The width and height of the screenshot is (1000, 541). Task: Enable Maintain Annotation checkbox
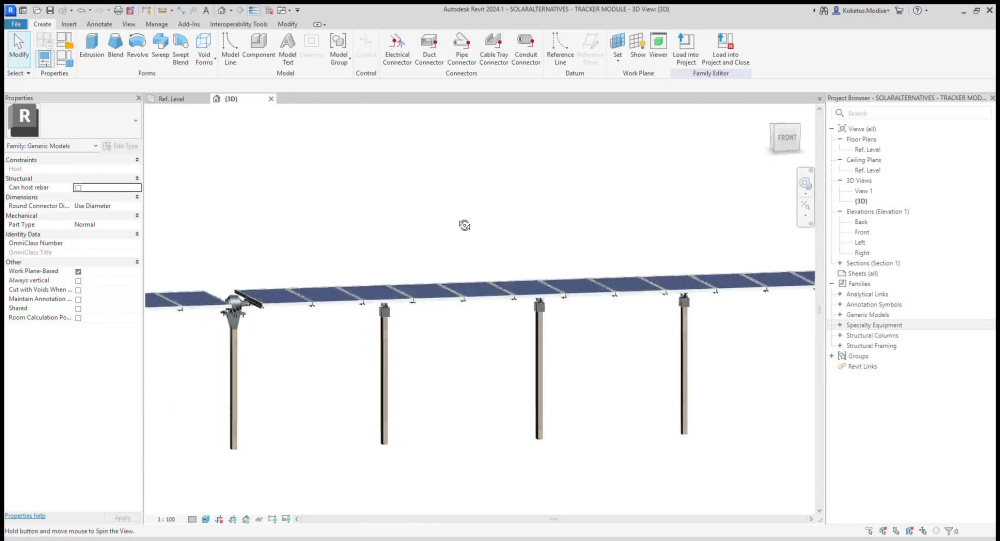click(78, 299)
